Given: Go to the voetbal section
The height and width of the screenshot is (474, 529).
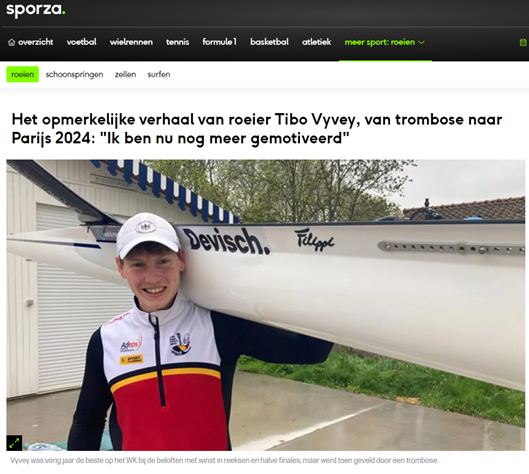Looking at the screenshot, I should click(x=81, y=42).
